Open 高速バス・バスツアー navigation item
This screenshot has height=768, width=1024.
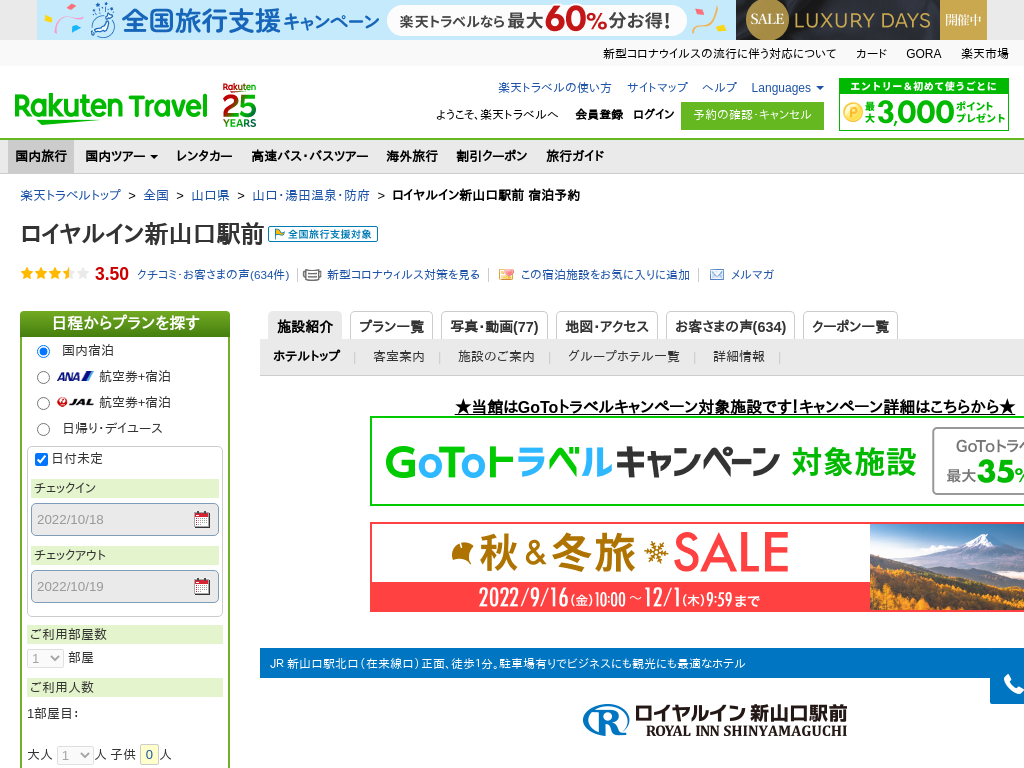[x=310, y=156]
